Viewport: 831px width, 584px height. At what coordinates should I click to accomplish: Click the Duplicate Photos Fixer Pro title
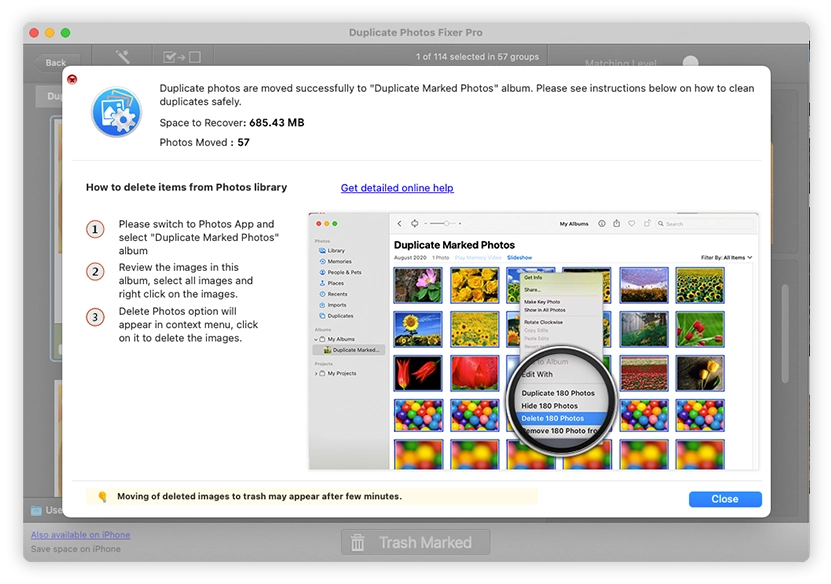point(416,32)
